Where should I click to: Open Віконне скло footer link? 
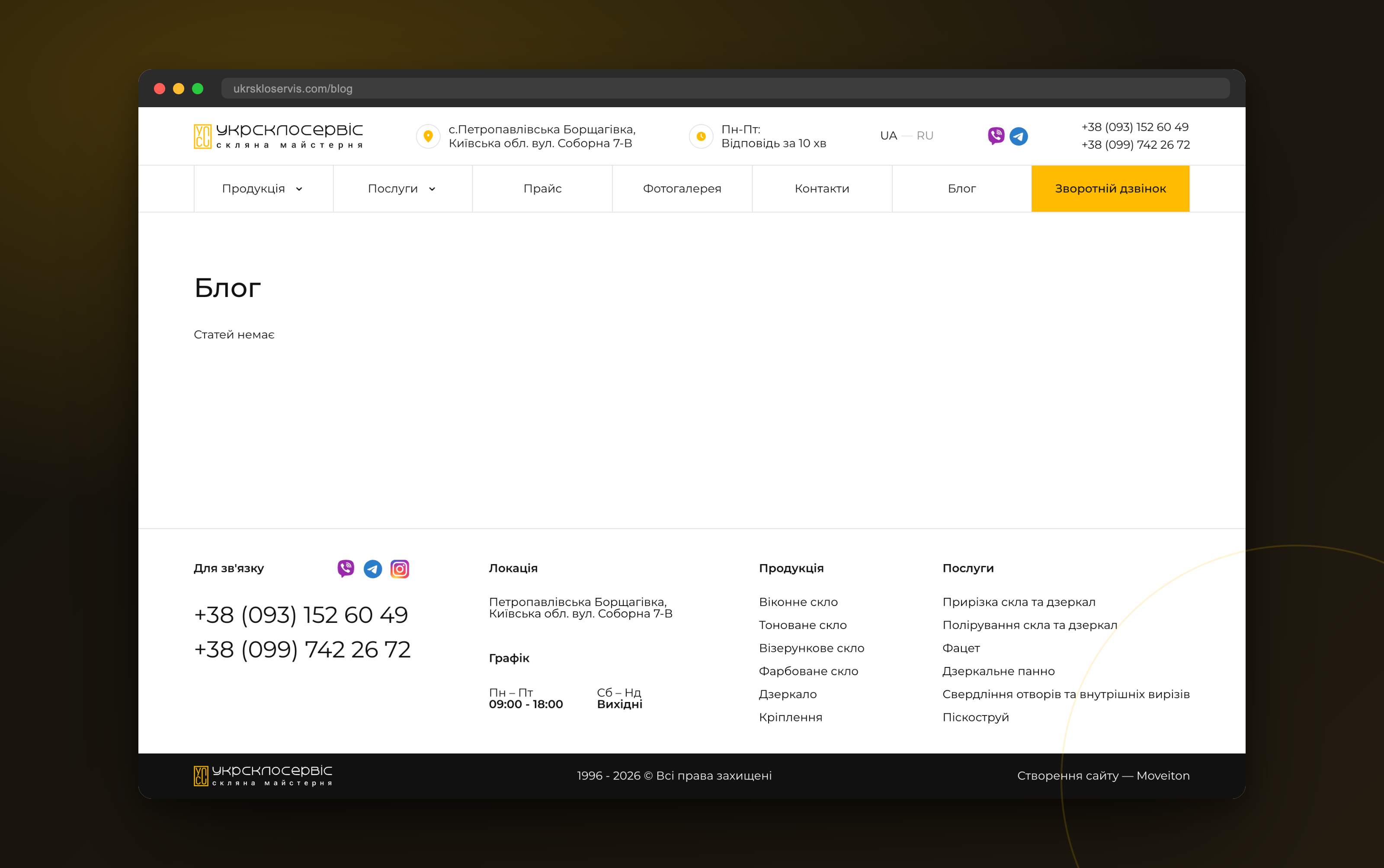798,602
